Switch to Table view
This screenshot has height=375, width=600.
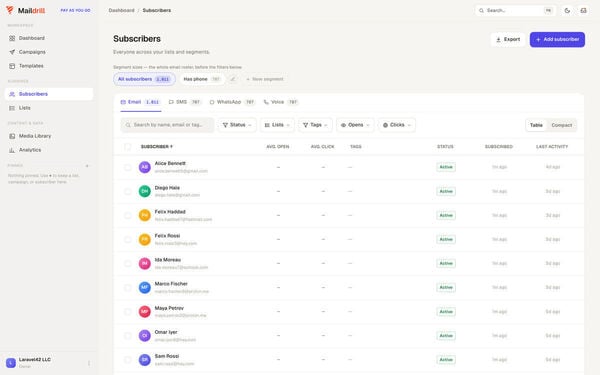pyautogui.click(x=536, y=126)
